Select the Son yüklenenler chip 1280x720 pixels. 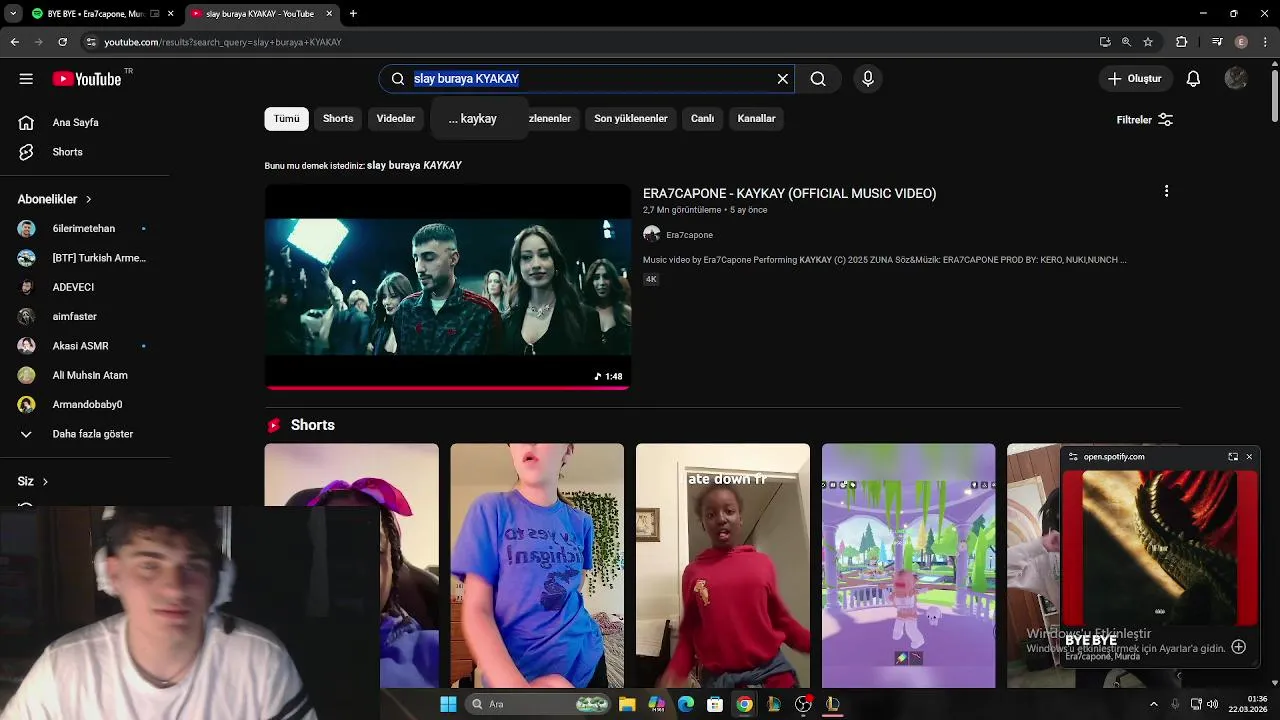tap(631, 118)
